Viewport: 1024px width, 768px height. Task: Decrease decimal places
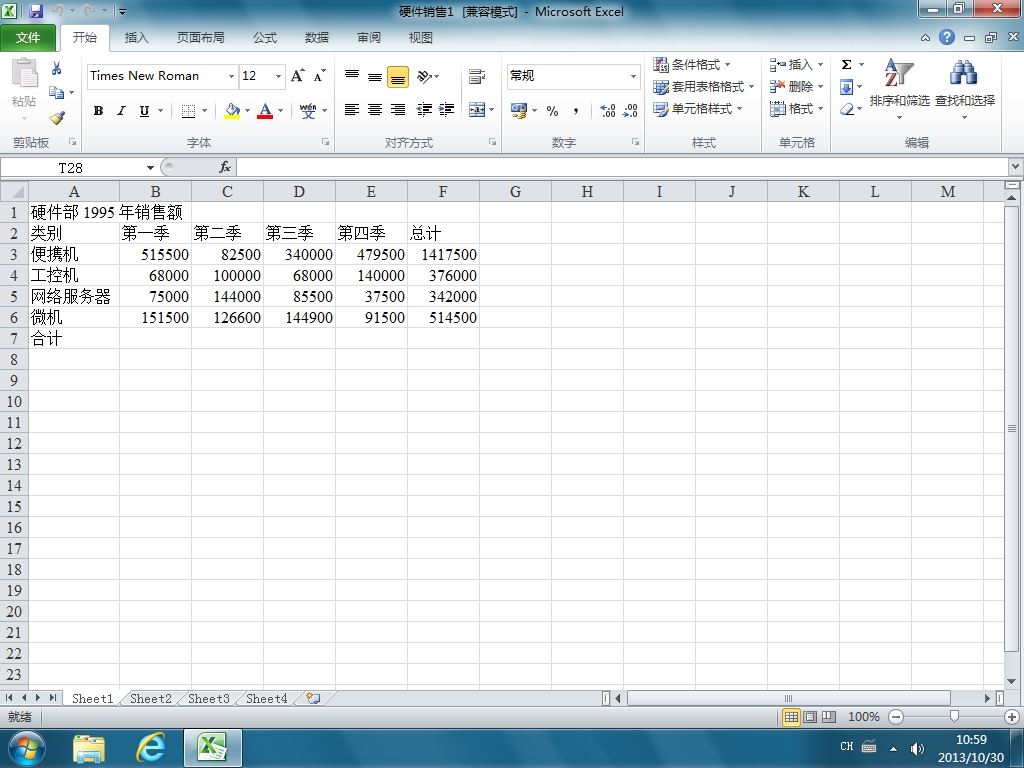tap(630, 111)
